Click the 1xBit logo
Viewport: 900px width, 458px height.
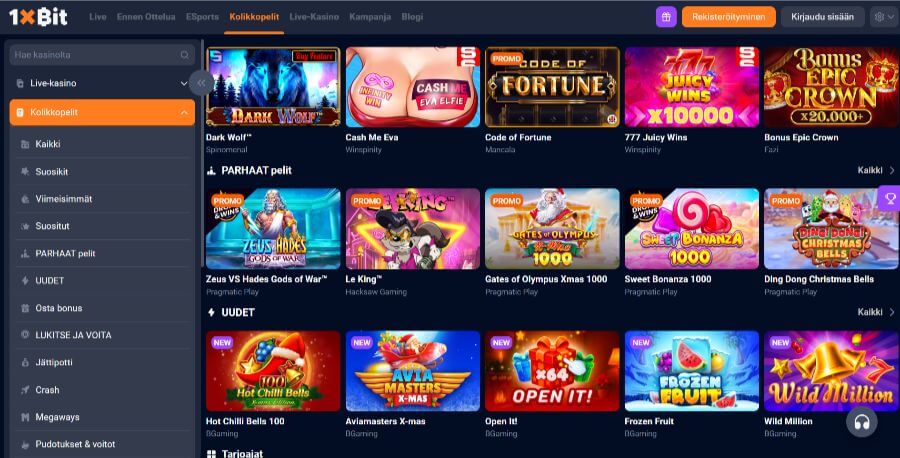(38, 17)
